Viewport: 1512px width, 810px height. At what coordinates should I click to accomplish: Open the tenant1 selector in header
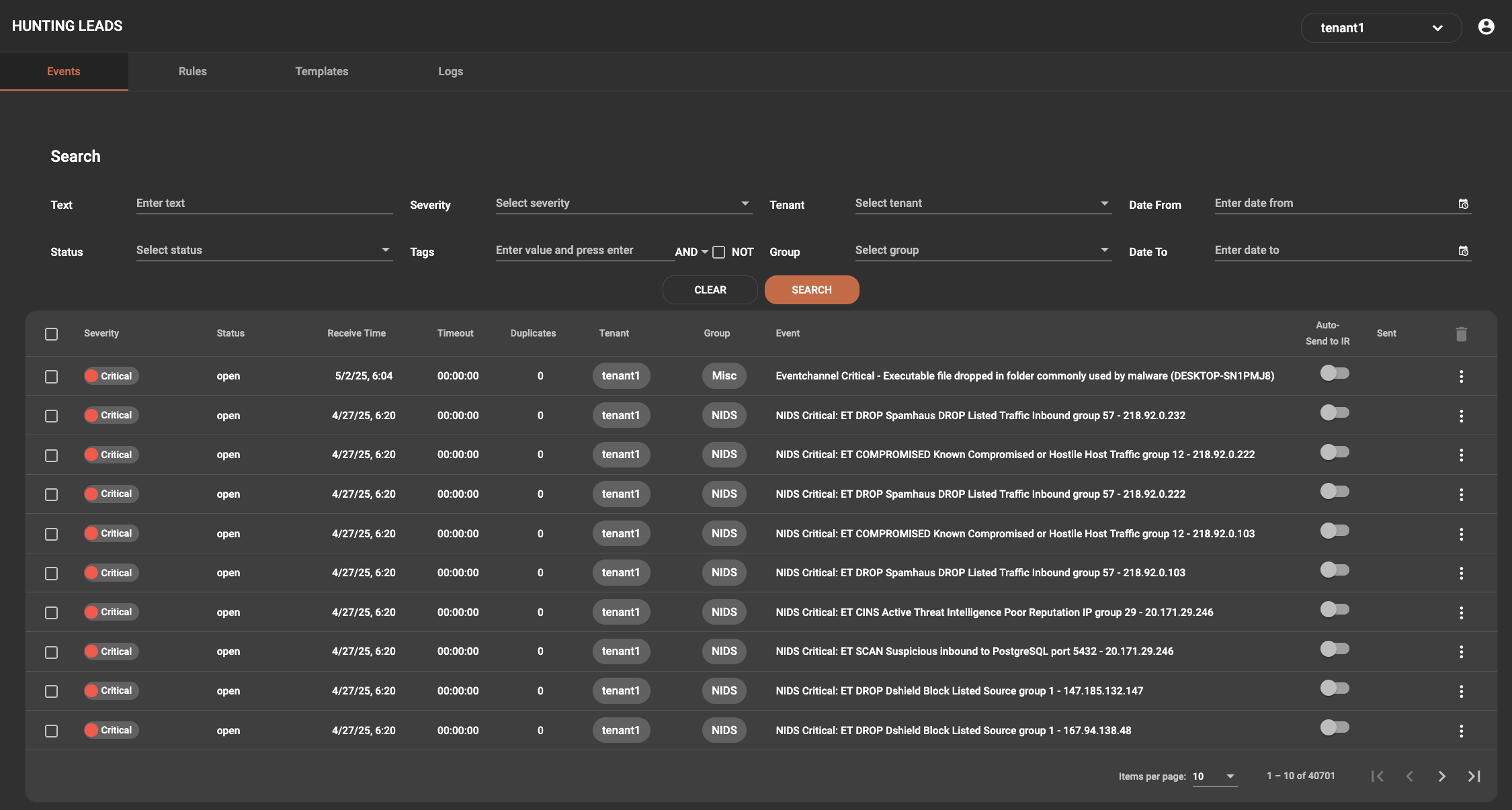point(1380,28)
